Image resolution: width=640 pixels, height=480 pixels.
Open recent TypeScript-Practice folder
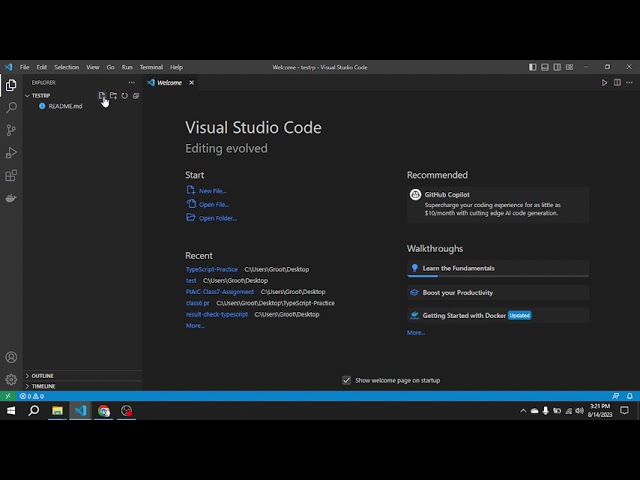pos(212,269)
